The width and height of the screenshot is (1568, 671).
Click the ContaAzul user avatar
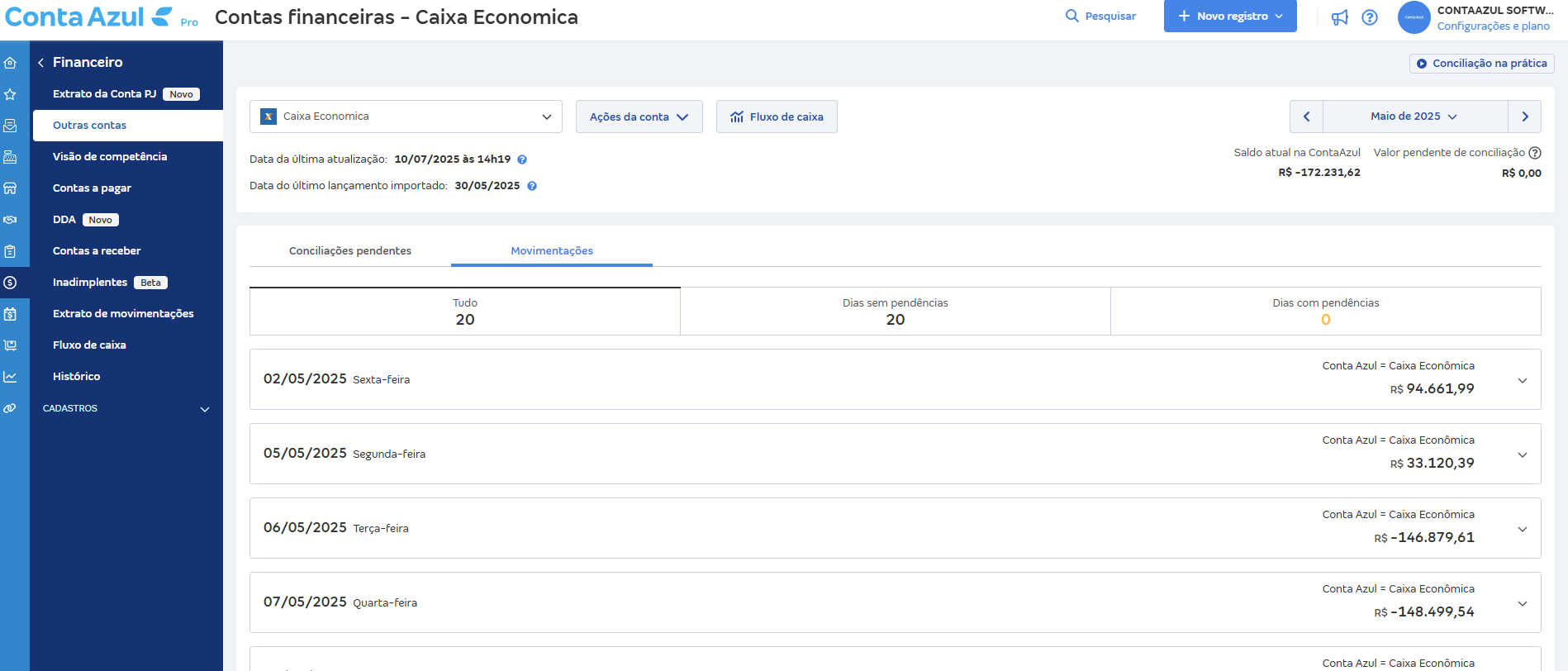(x=1414, y=17)
